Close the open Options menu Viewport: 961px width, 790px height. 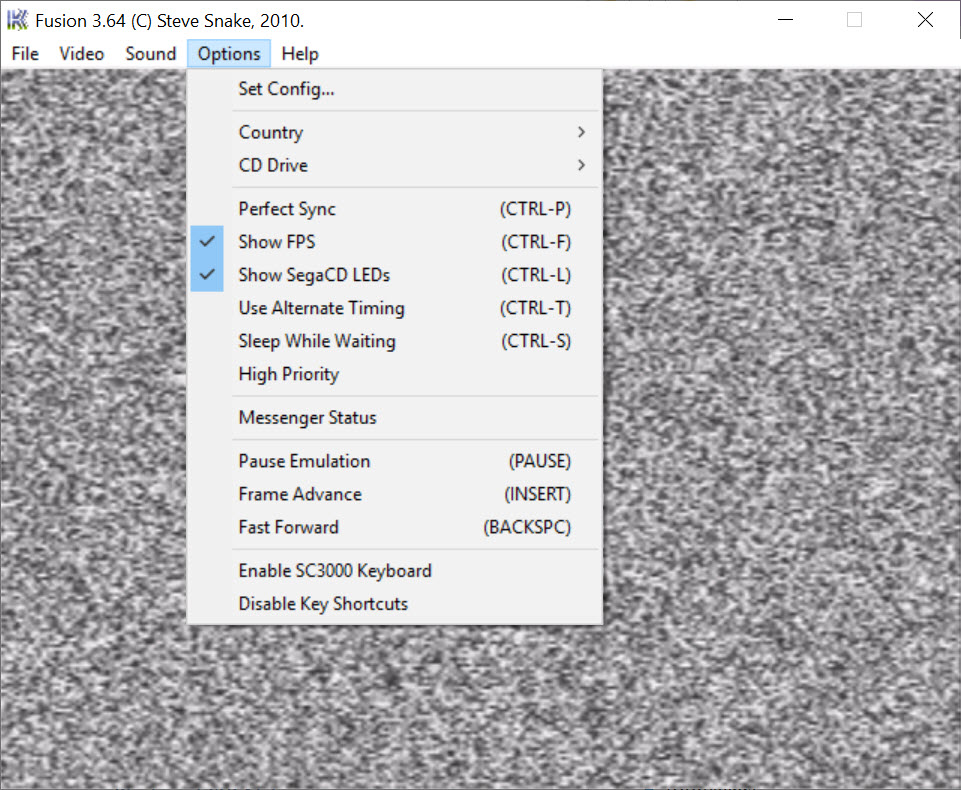pyautogui.click(x=229, y=54)
